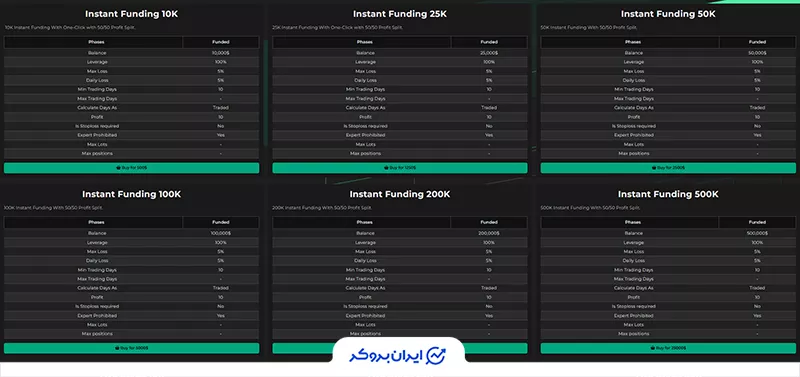The image size is (800, 377).
Task: Click Expert Prohibited label in the 50K table
Action: (633, 135)
